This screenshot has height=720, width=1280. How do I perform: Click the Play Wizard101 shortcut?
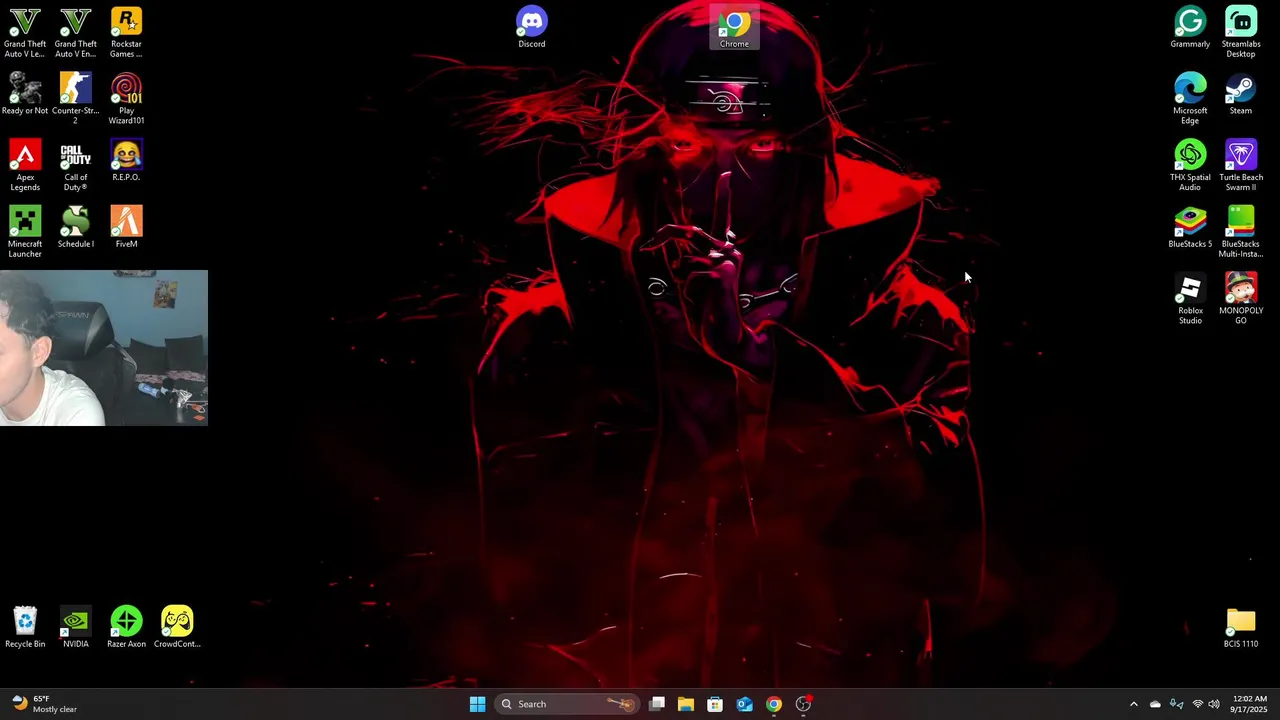pyautogui.click(x=126, y=99)
